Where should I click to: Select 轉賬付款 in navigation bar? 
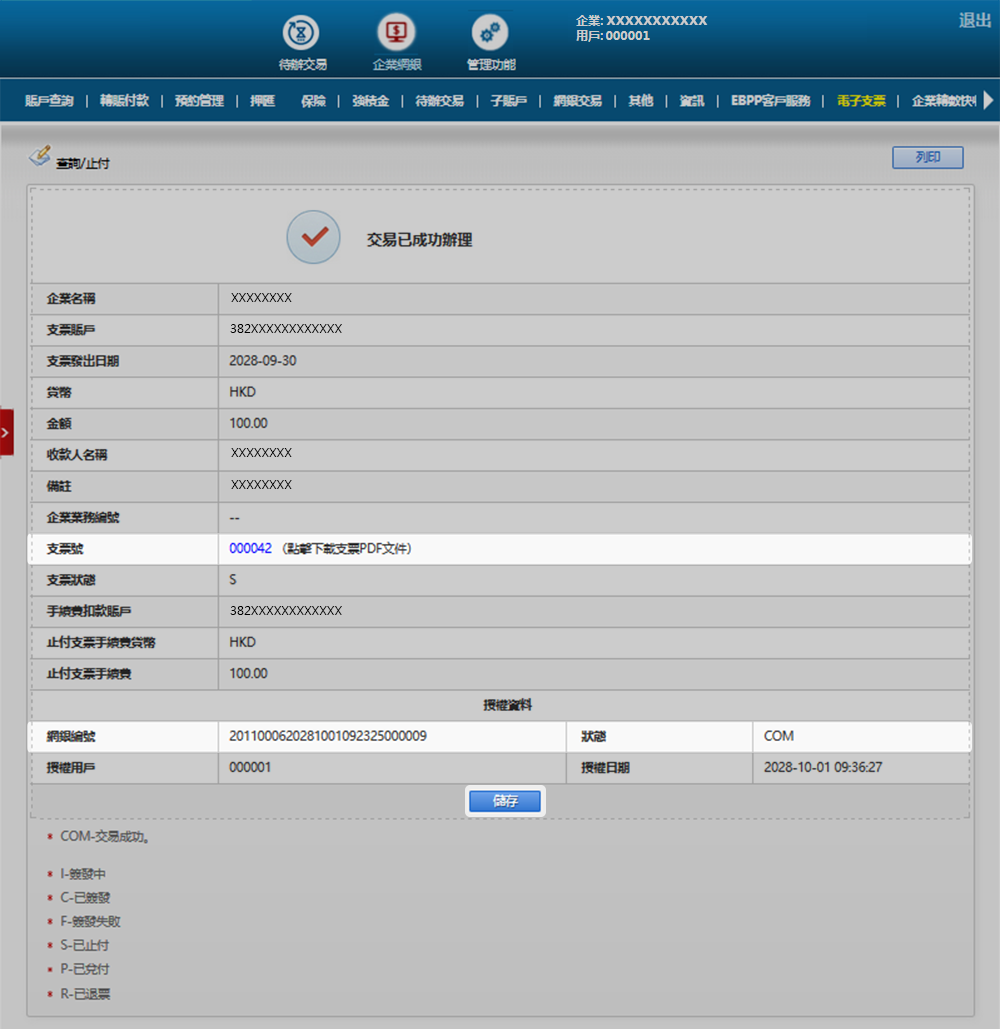[x=124, y=101]
